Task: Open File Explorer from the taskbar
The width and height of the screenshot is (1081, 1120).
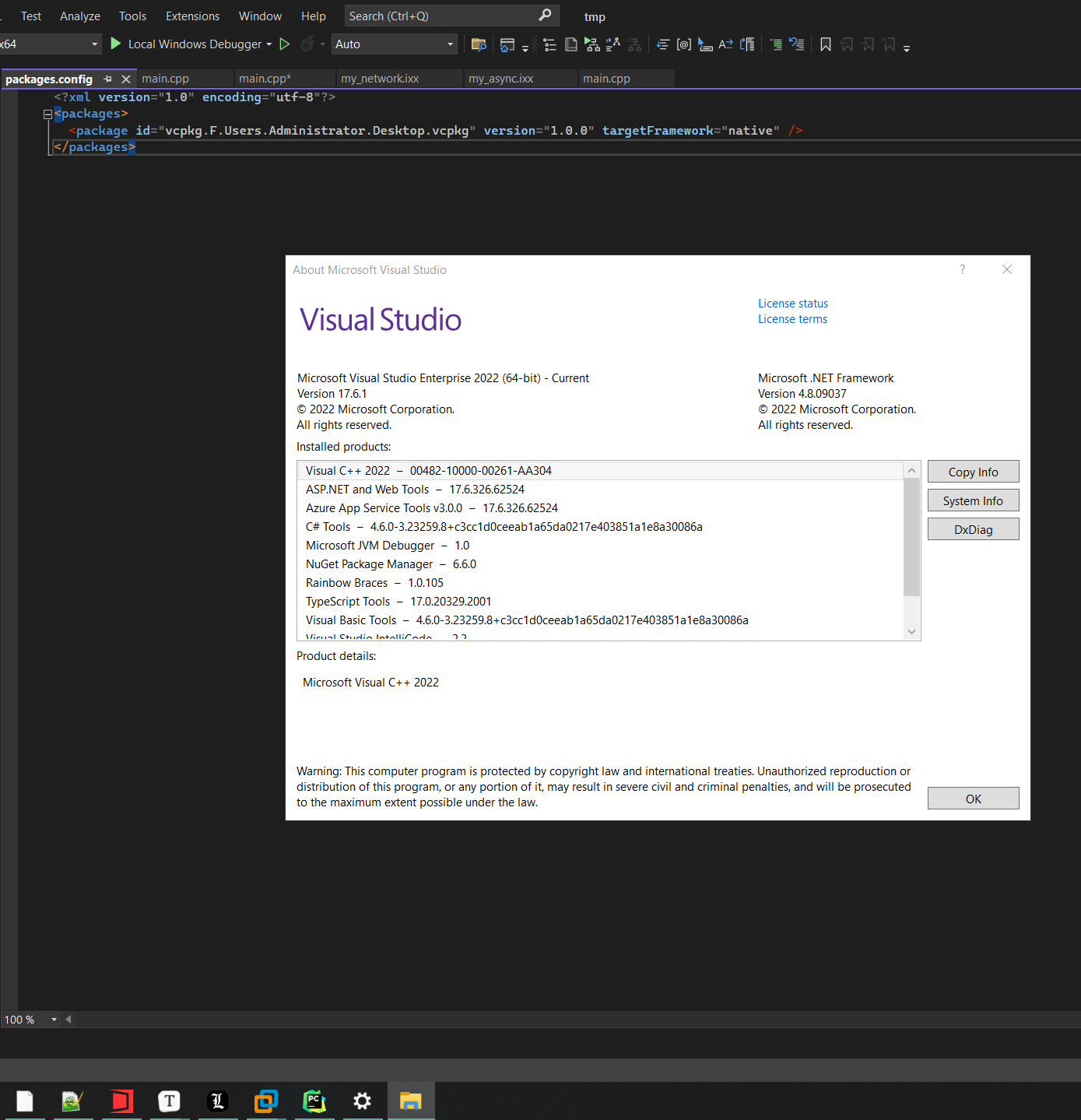Action: (x=411, y=1101)
